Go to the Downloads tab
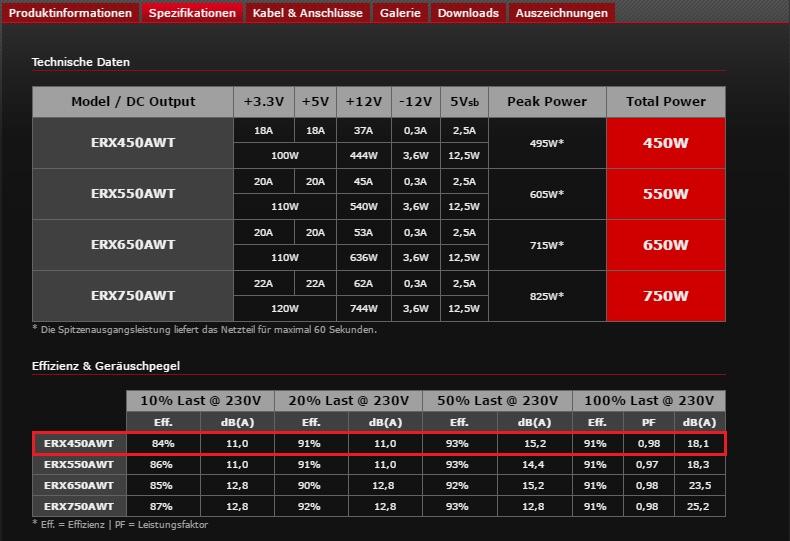Image resolution: width=790 pixels, height=541 pixels. point(468,13)
